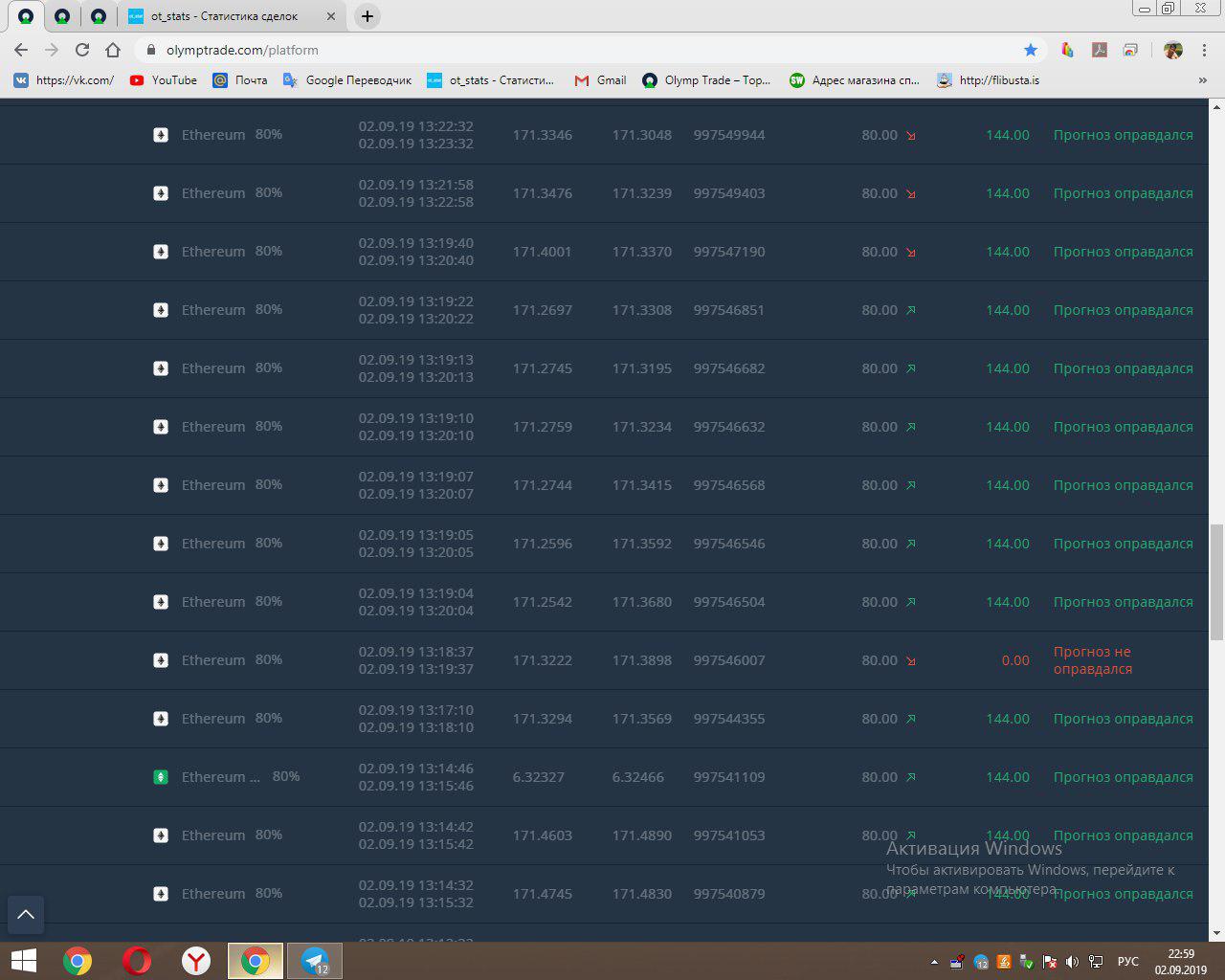The width and height of the screenshot is (1225, 980).
Task: Open Yandex Browser from taskbar
Action: (196, 961)
